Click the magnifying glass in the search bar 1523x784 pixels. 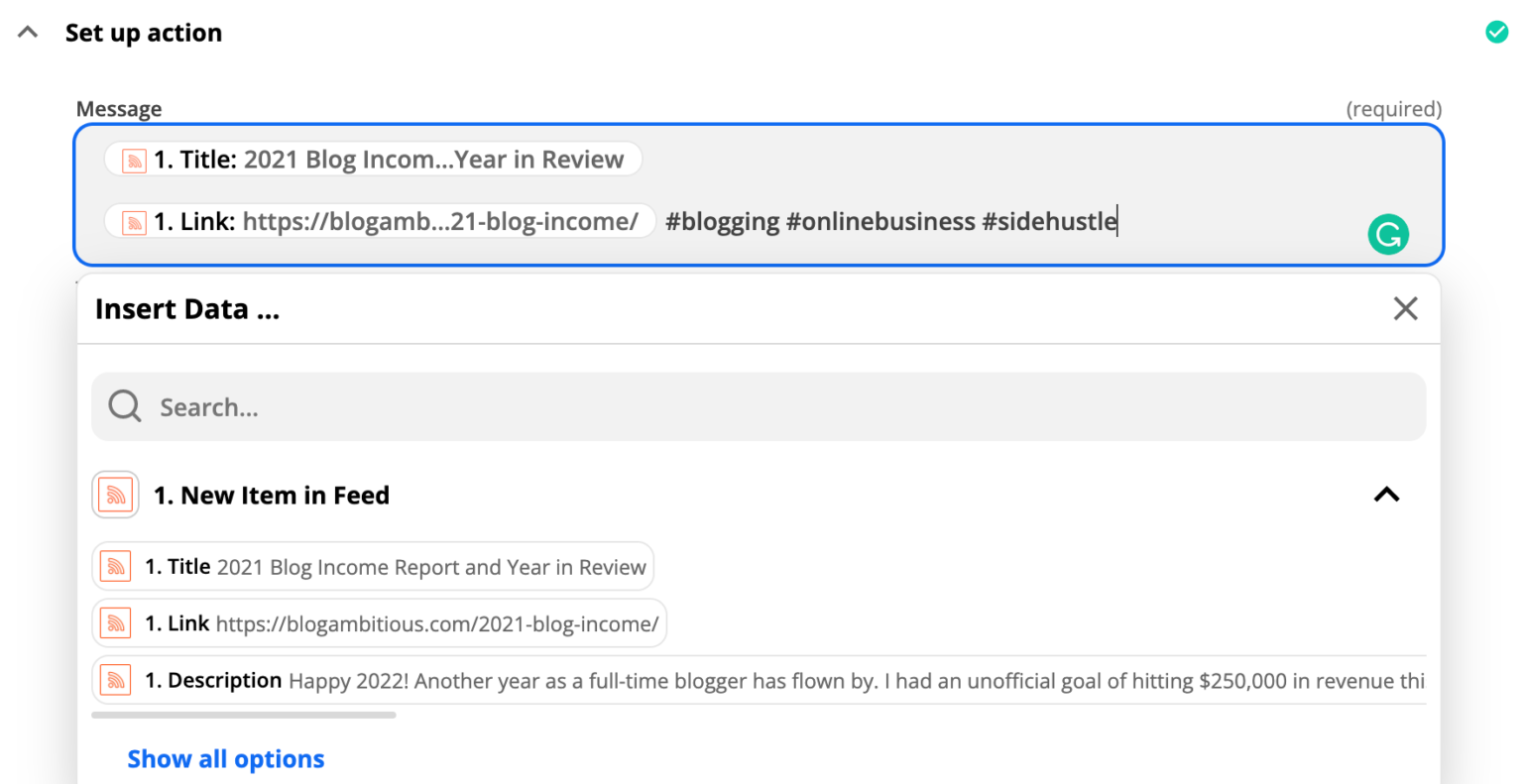pos(124,405)
